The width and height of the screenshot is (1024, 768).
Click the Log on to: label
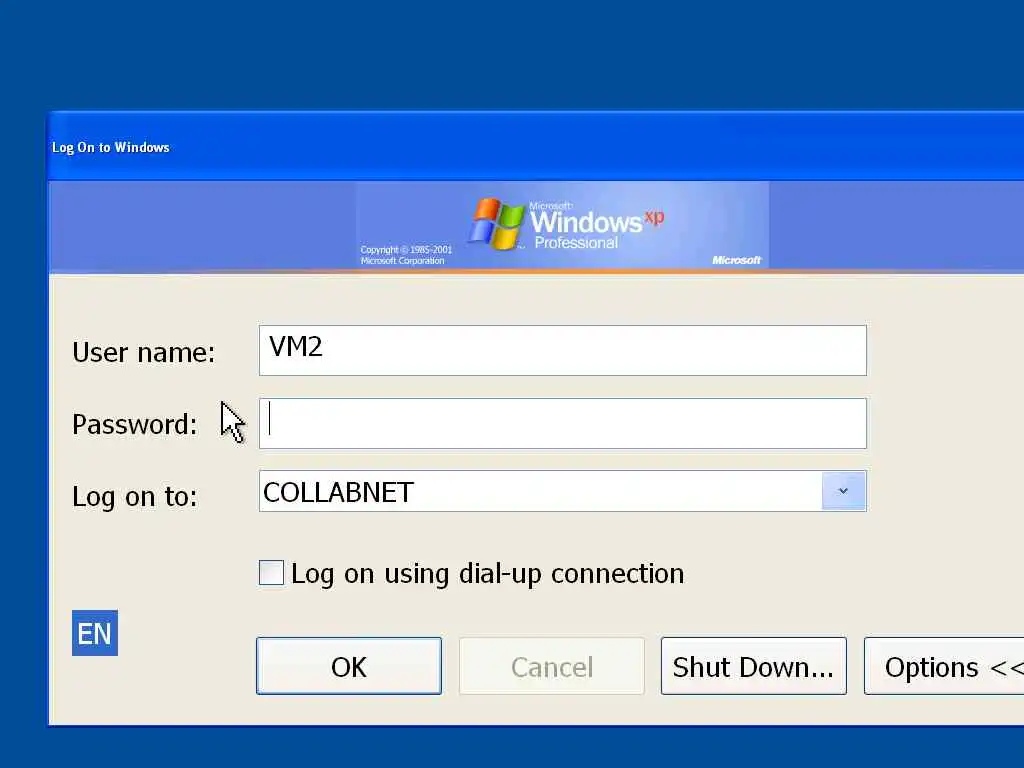click(x=135, y=497)
